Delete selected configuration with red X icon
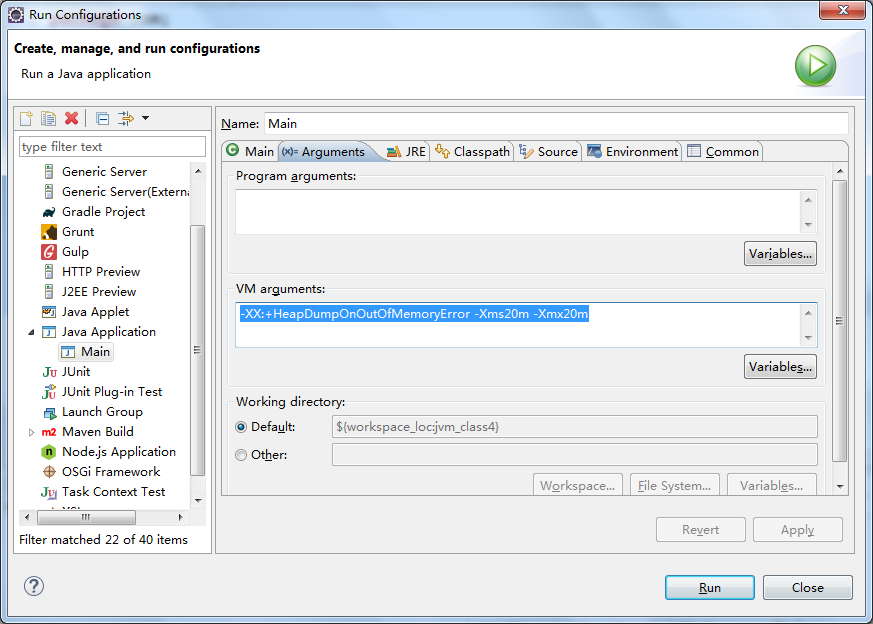873x624 pixels. coord(71,119)
